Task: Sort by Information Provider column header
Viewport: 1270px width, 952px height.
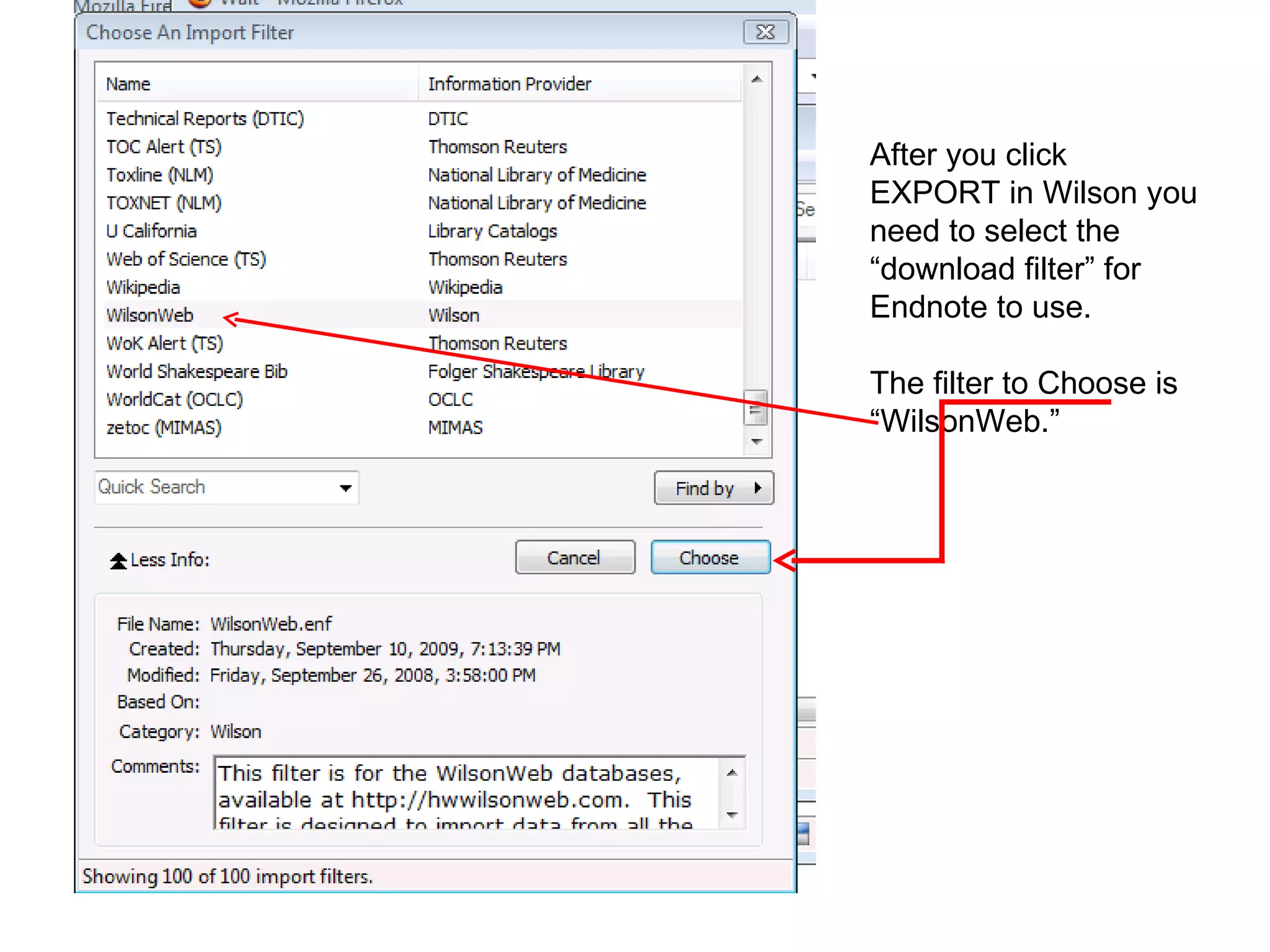Action: pos(580,84)
